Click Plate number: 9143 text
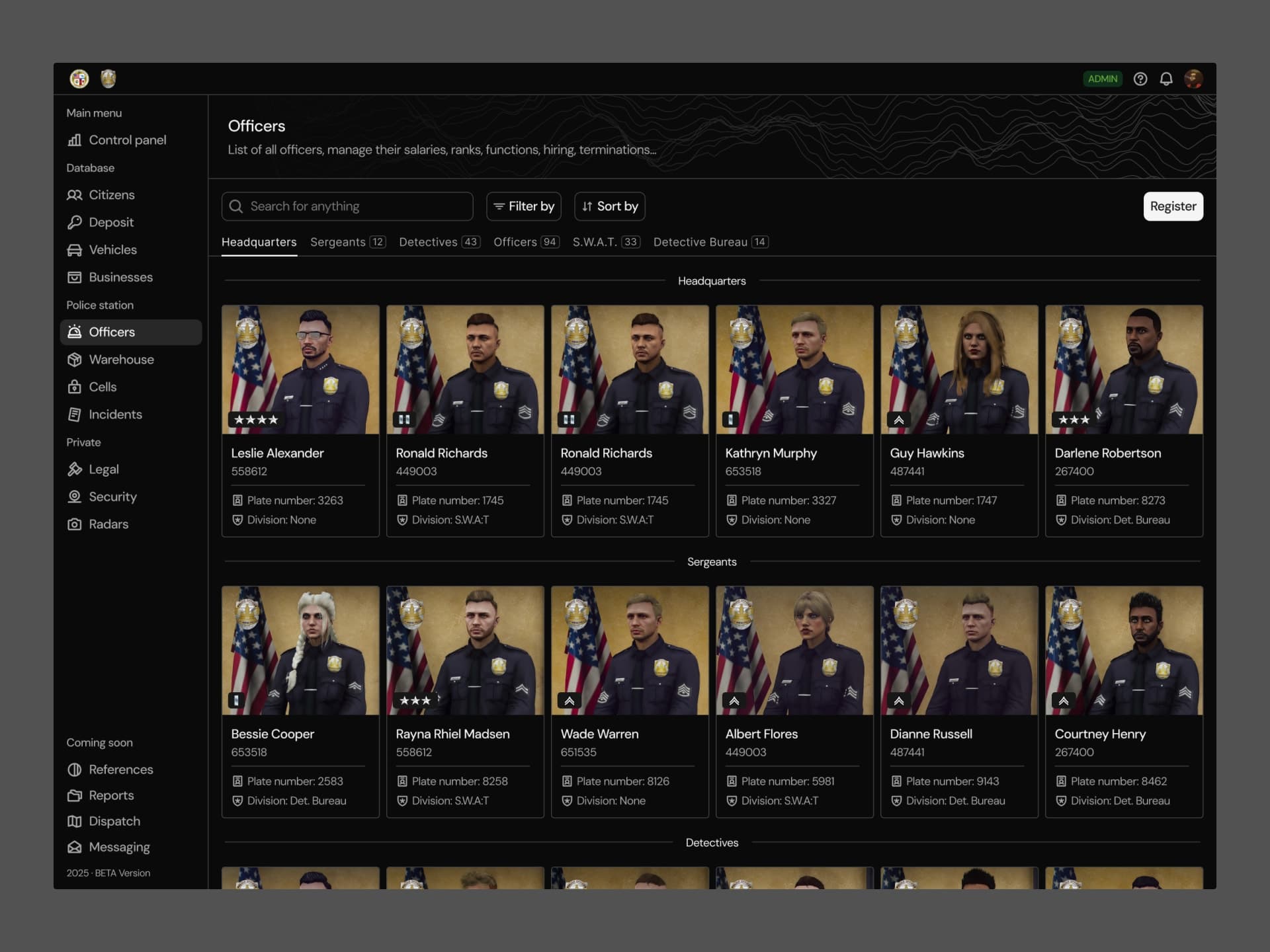 952,781
